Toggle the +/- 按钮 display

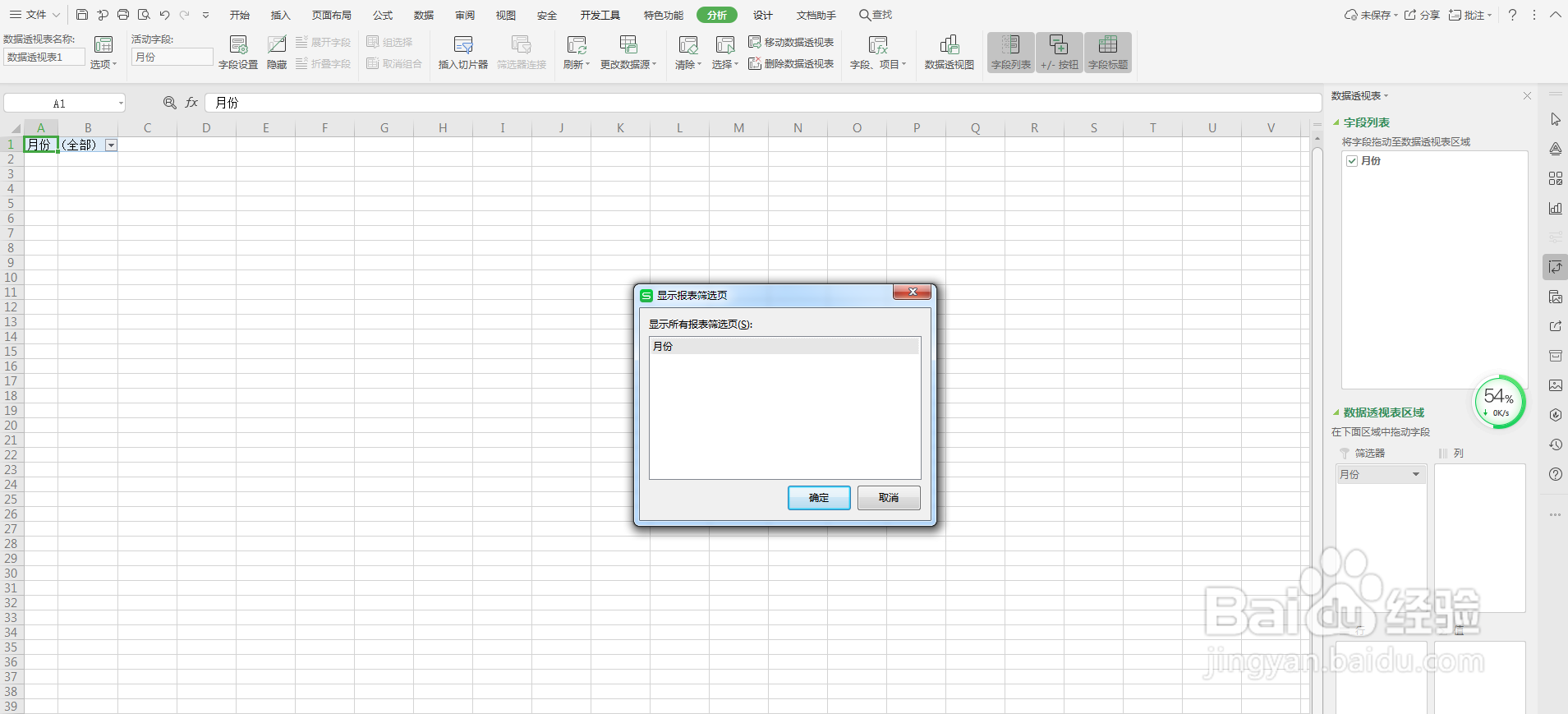[1060, 53]
